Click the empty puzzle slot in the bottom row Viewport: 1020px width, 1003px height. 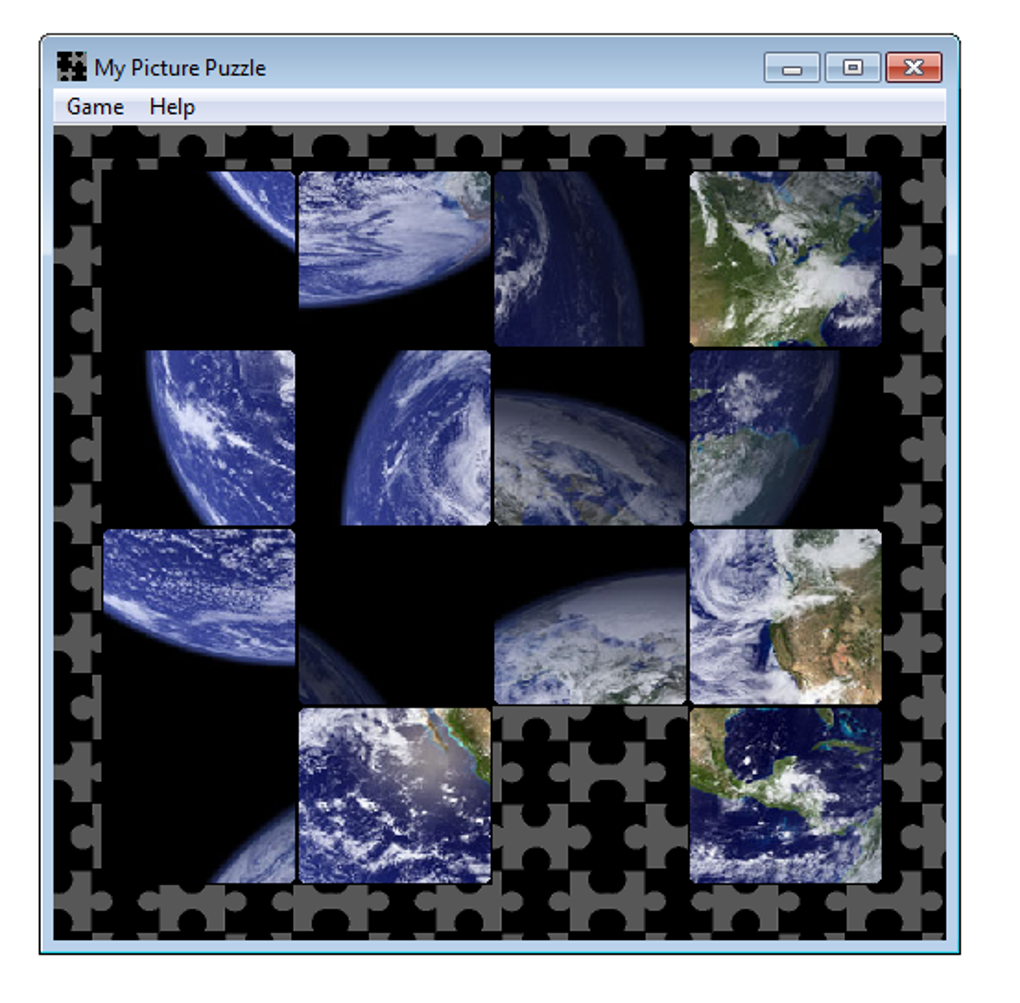pos(590,795)
